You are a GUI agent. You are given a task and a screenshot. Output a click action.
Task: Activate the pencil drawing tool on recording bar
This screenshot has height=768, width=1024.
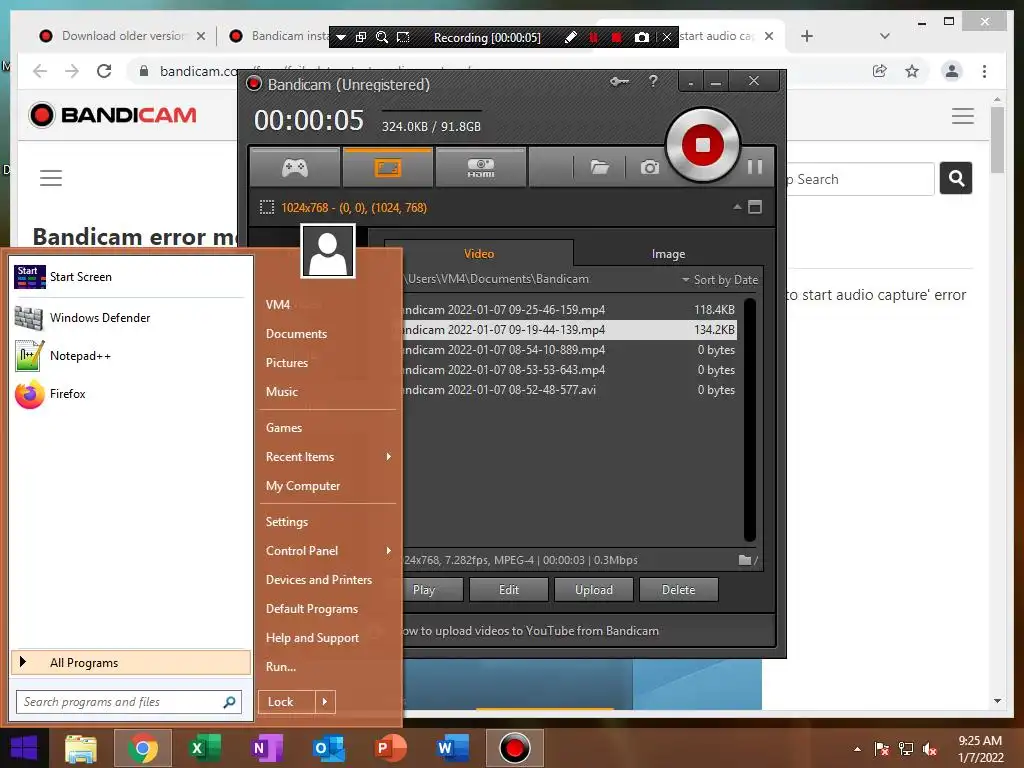pyautogui.click(x=570, y=37)
